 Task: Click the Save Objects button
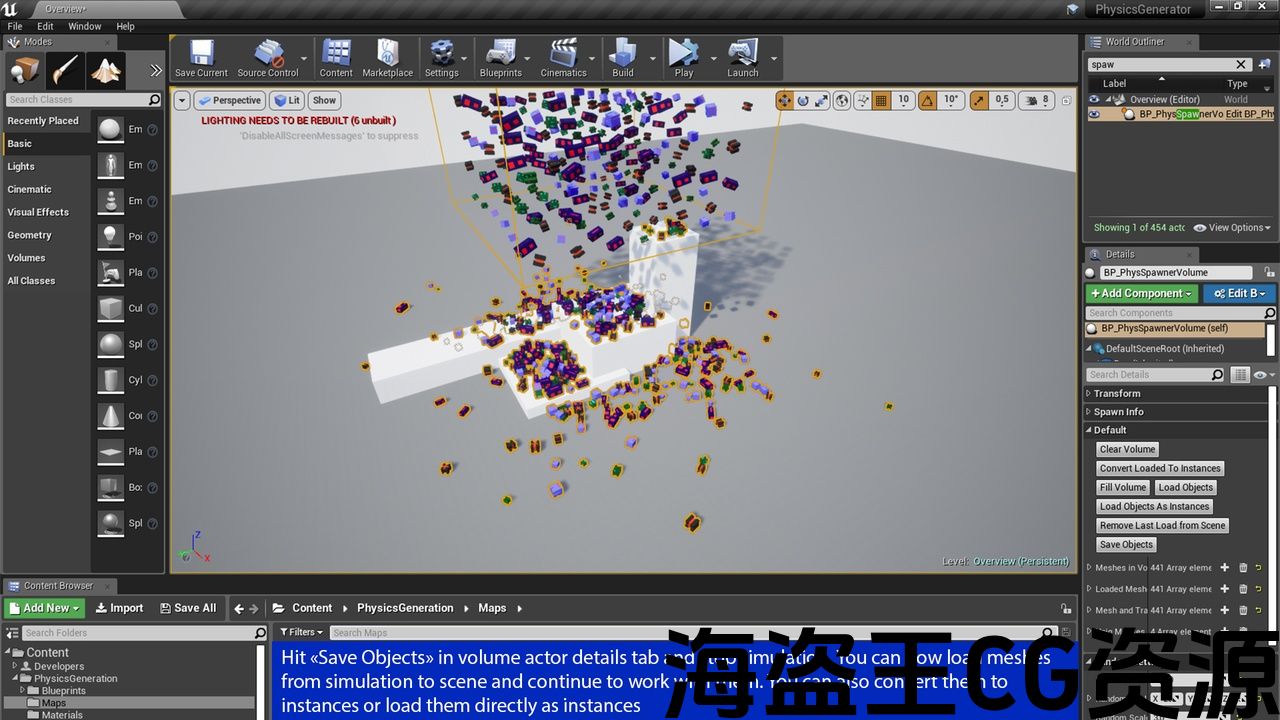click(x=1126, y=545)
